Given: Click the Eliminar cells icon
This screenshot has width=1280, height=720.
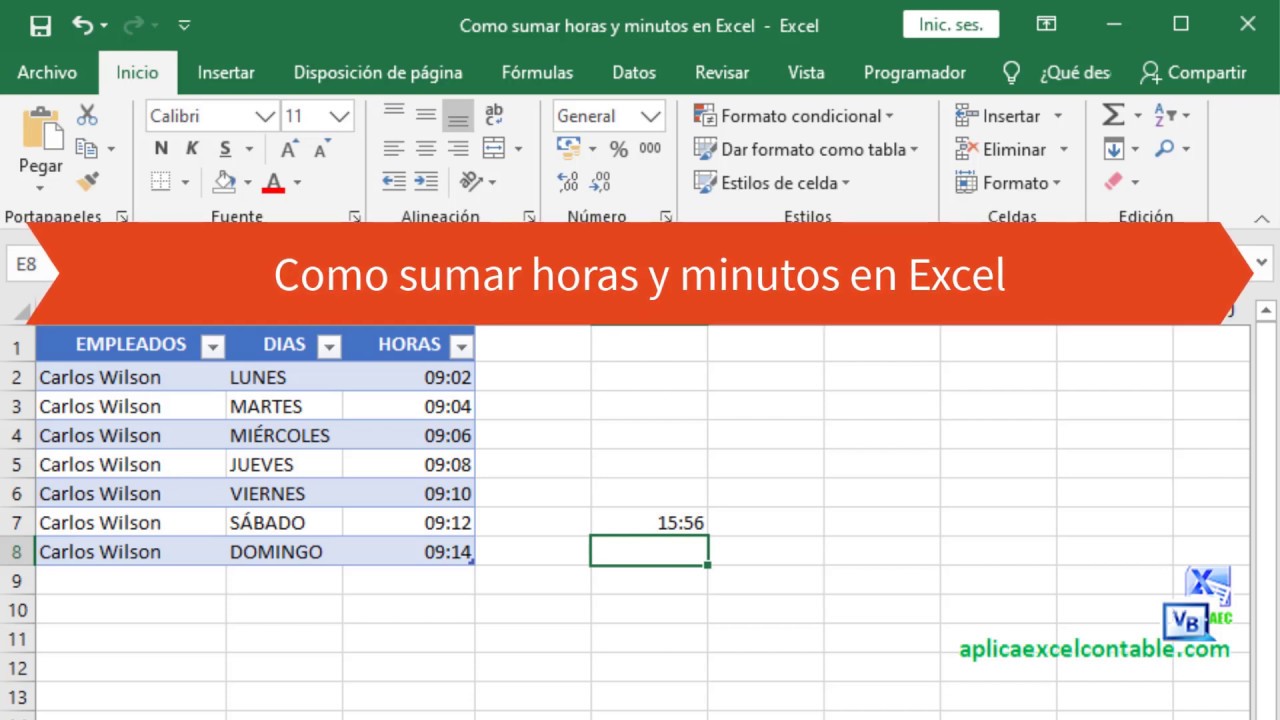Looking at the screenshot, I should [x=966, y=148].
